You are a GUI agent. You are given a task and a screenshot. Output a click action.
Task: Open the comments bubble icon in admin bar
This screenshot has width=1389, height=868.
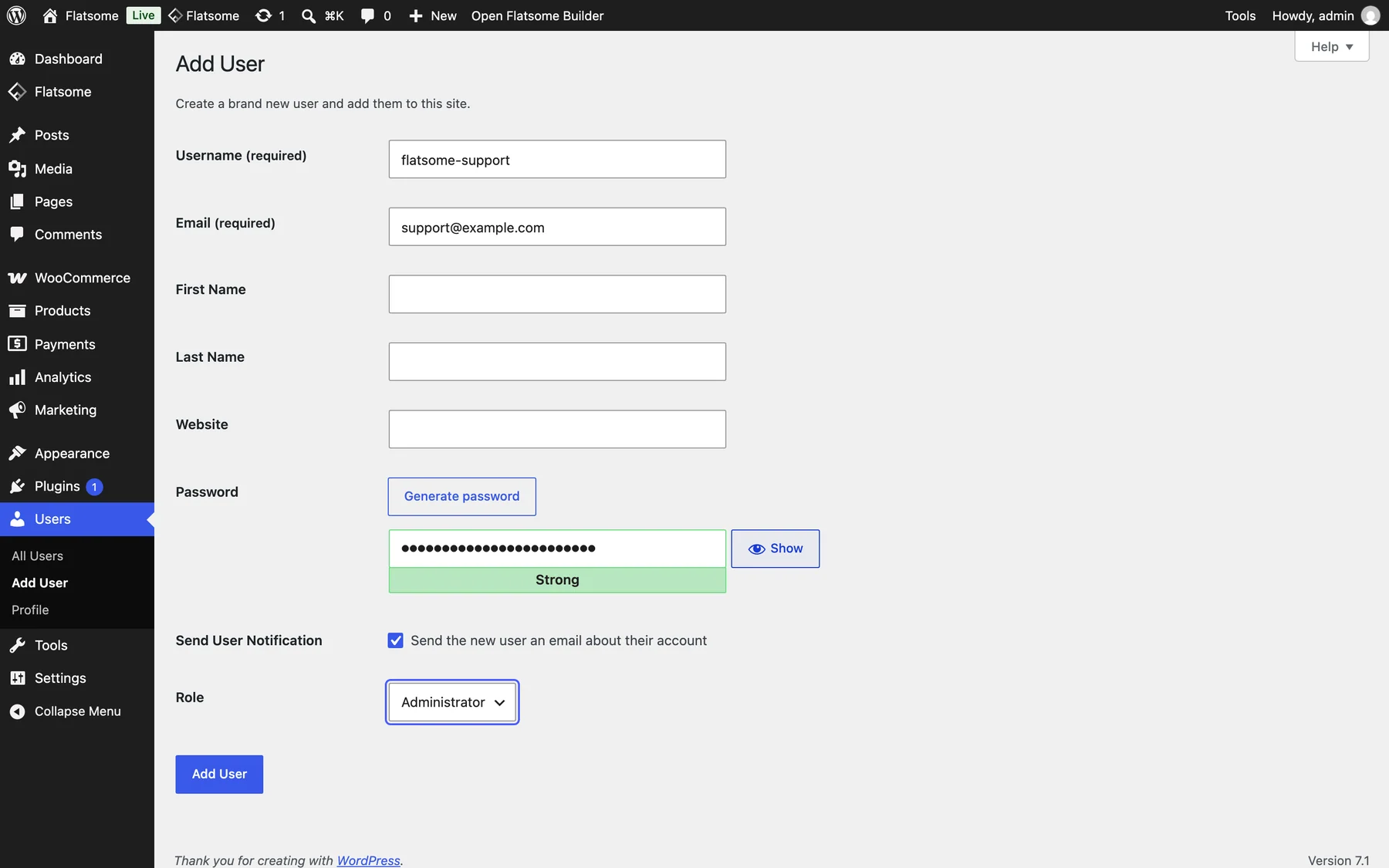coord(367,15)
